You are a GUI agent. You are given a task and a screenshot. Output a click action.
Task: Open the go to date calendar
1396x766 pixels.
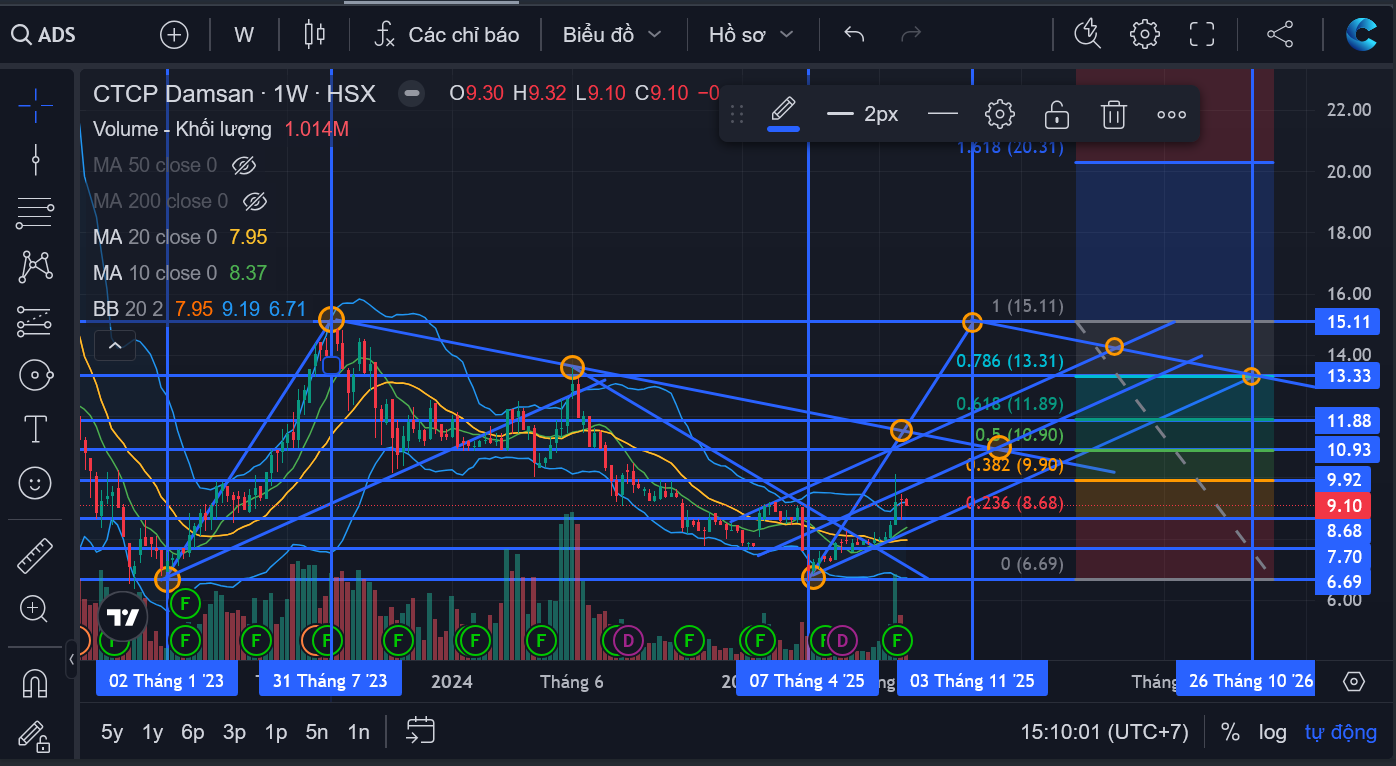420,731
